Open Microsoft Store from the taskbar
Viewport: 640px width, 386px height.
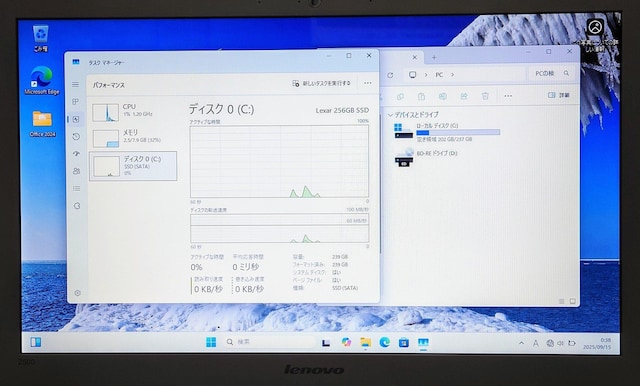(x=404, y=342)
